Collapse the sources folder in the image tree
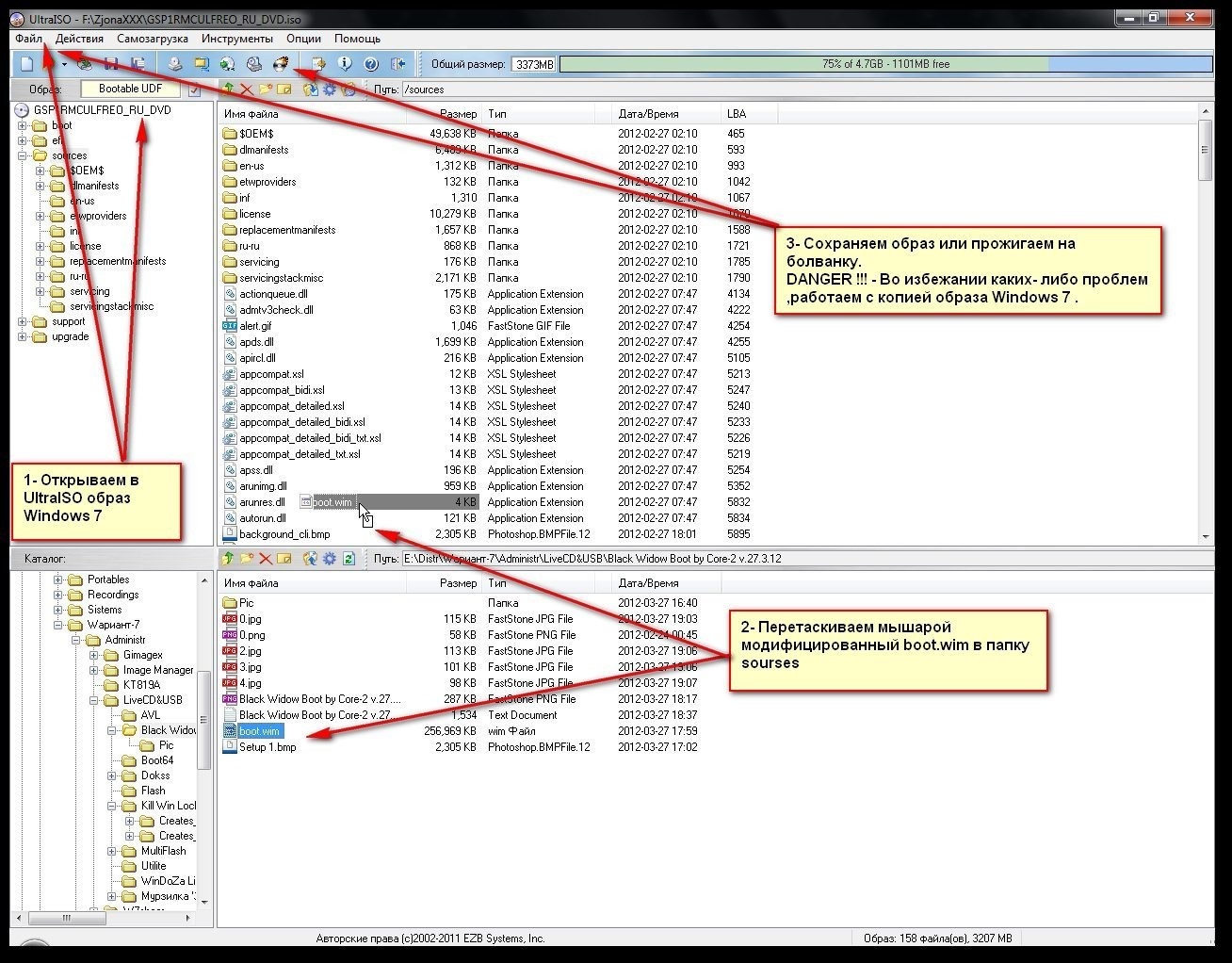 [x=23, y=155]
